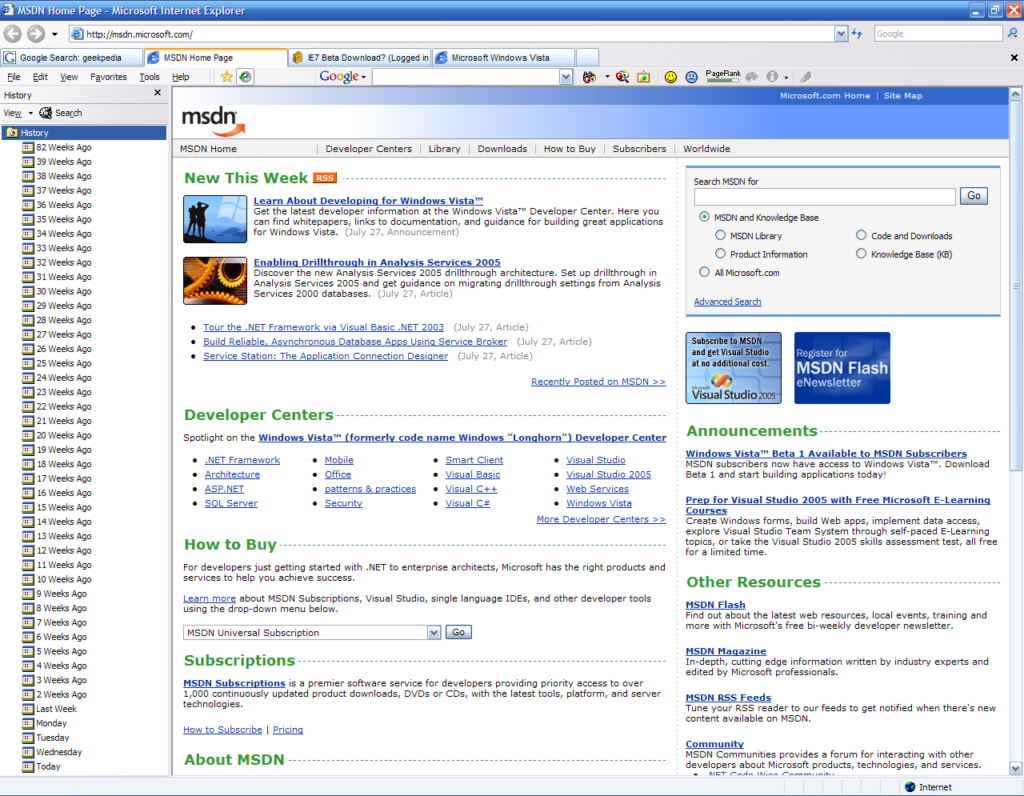Viewport: 1024px width, 796px height.
Task: Click the blue sad face vote icon
Action: point(692,77)
